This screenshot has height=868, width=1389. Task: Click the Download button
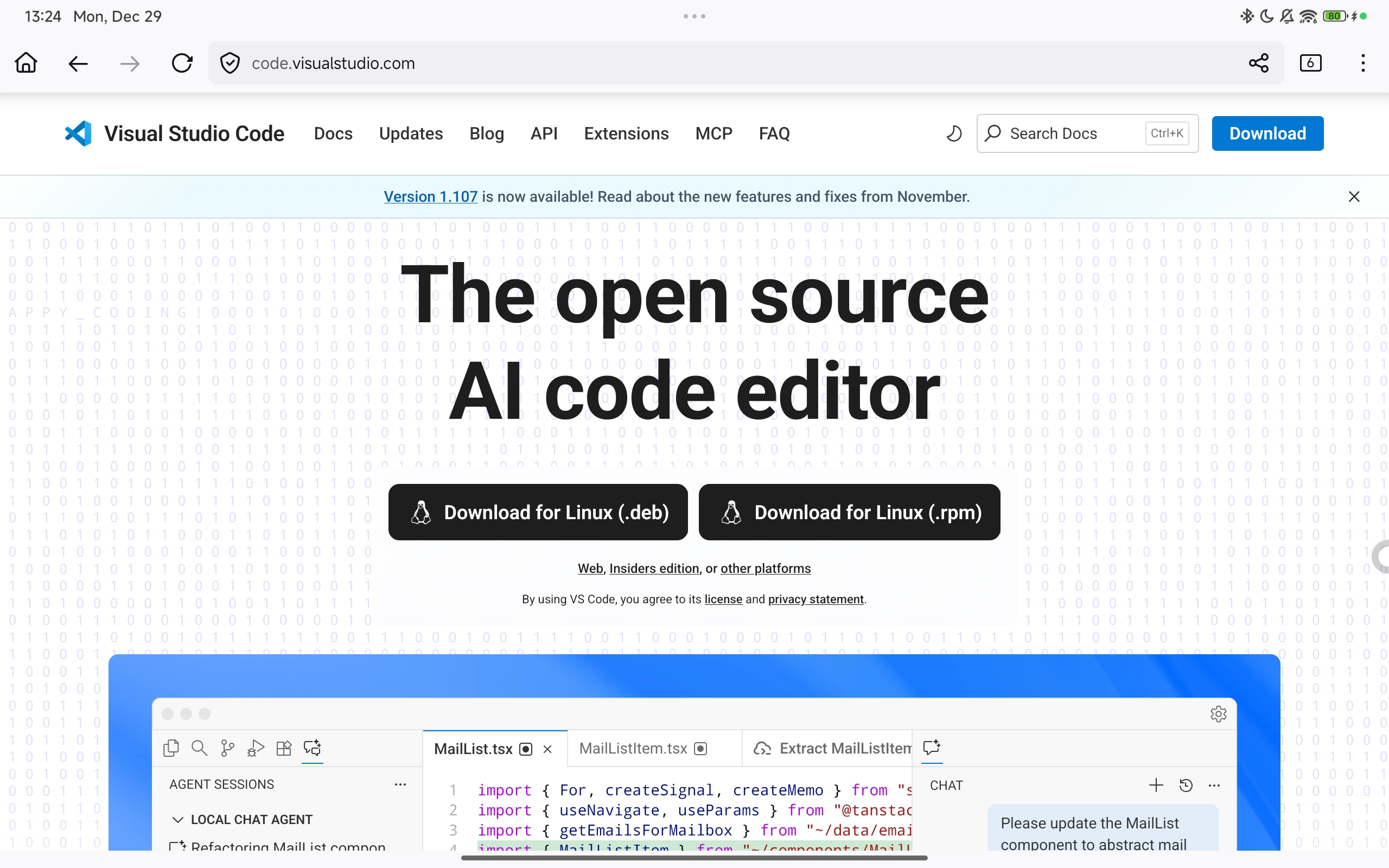coord(1267,133)
